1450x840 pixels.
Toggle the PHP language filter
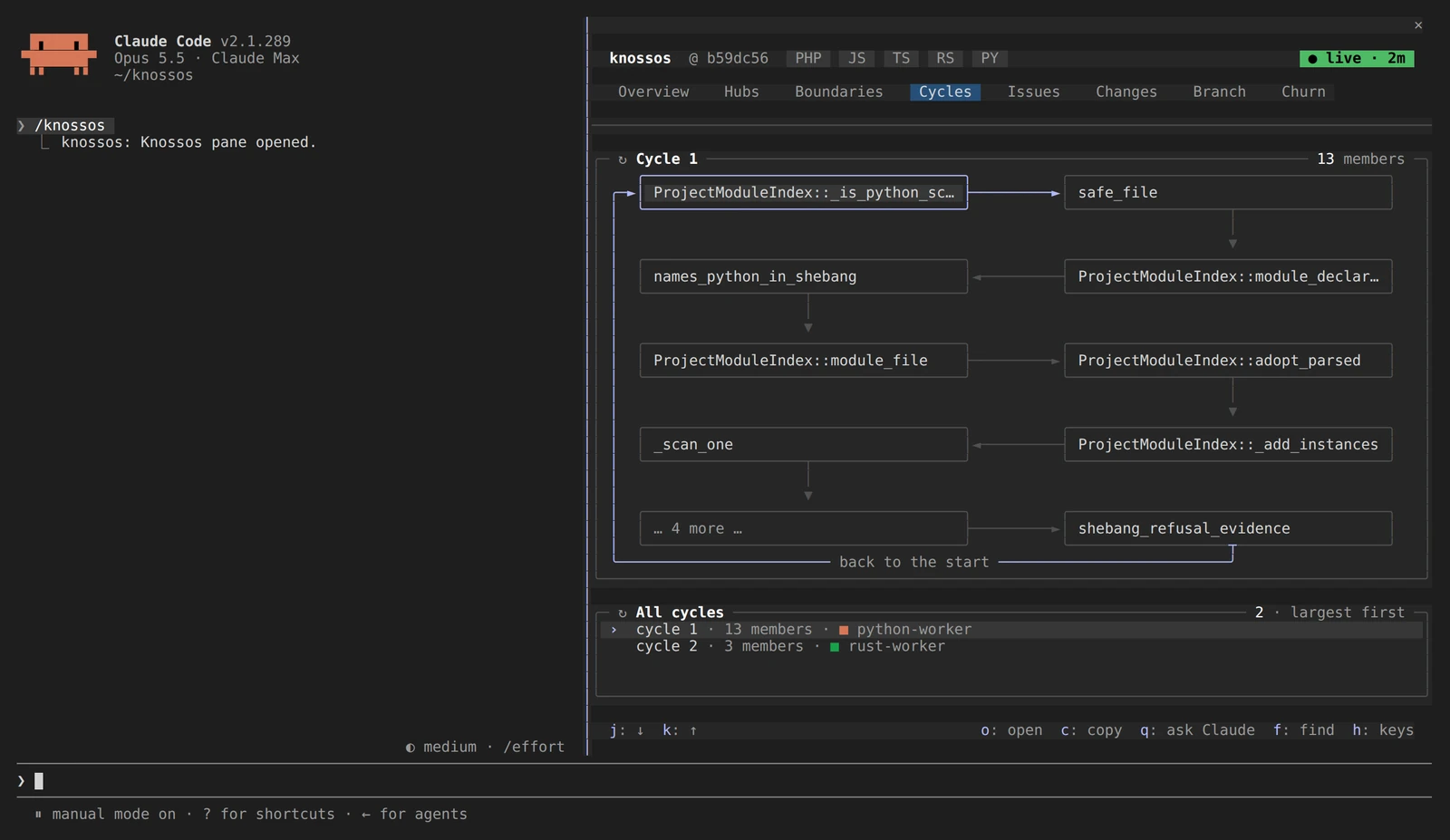pyautogui.click(x=808, y=58)
